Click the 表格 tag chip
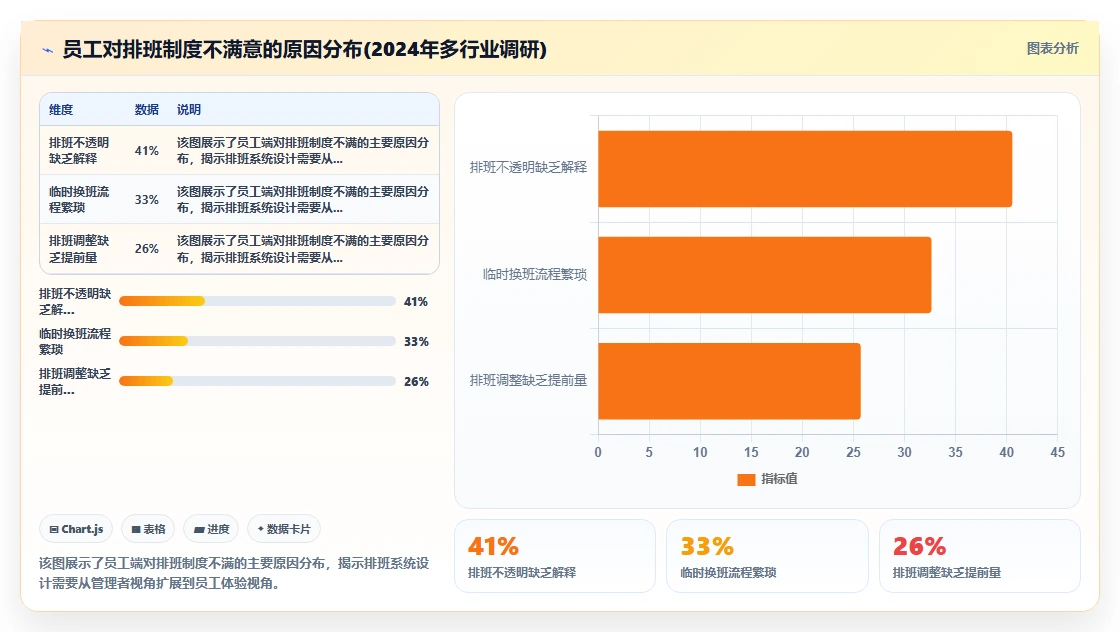The image size is (1120, 632). click(x=149, y=529)
